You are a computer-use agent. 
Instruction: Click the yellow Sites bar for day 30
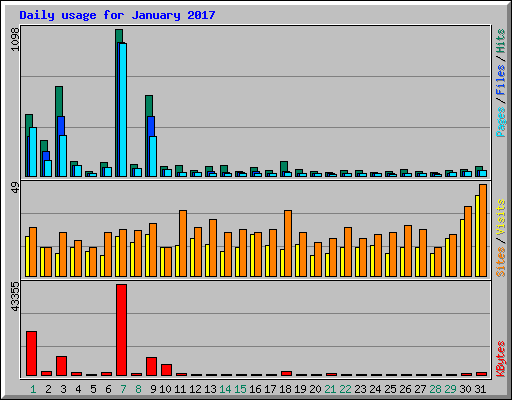tap(462, 248)
